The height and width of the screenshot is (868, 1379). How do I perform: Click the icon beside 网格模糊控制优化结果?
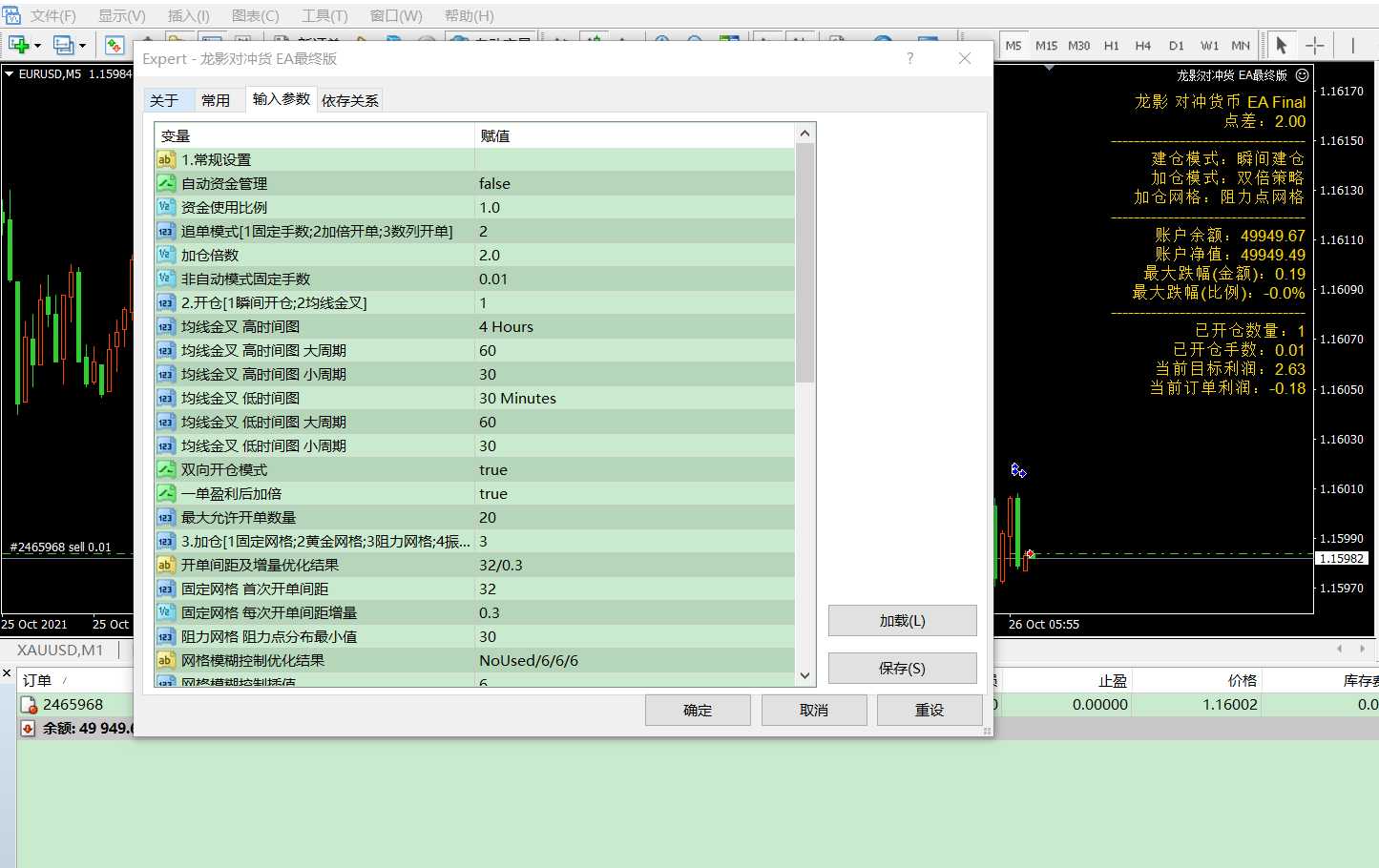(x=166, y=660)
